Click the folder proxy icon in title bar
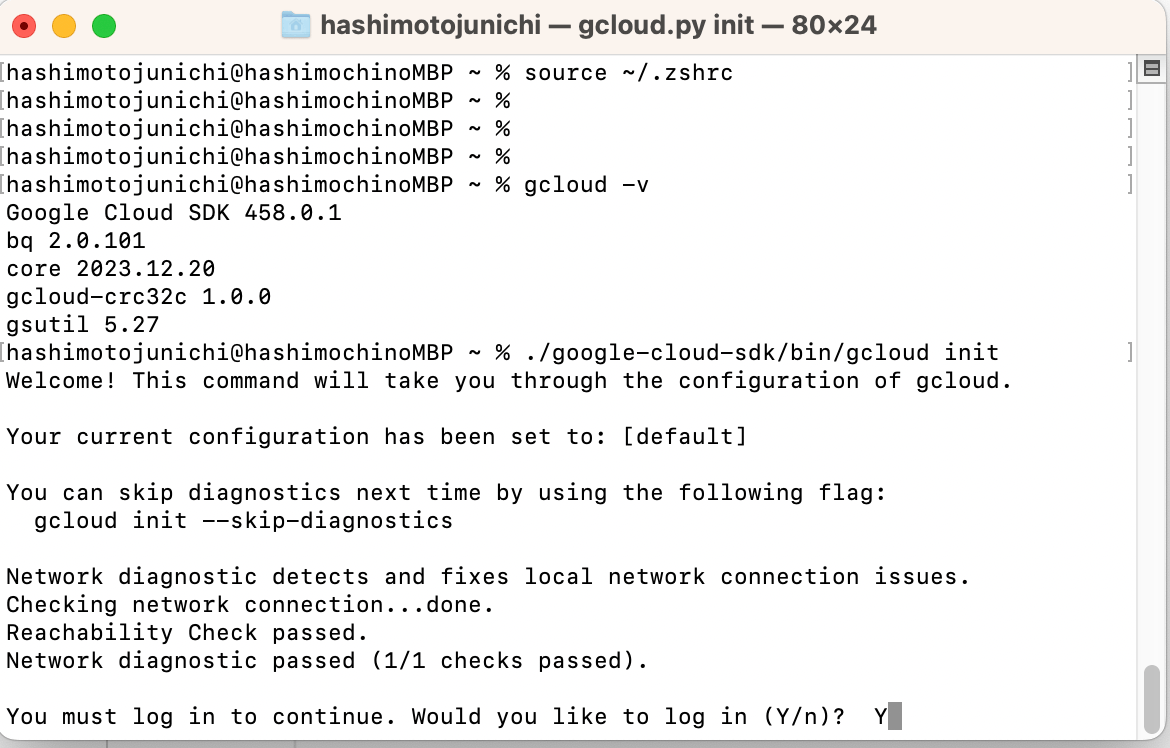The height and width of the screenshot is (748, 1170). (295, 25)
